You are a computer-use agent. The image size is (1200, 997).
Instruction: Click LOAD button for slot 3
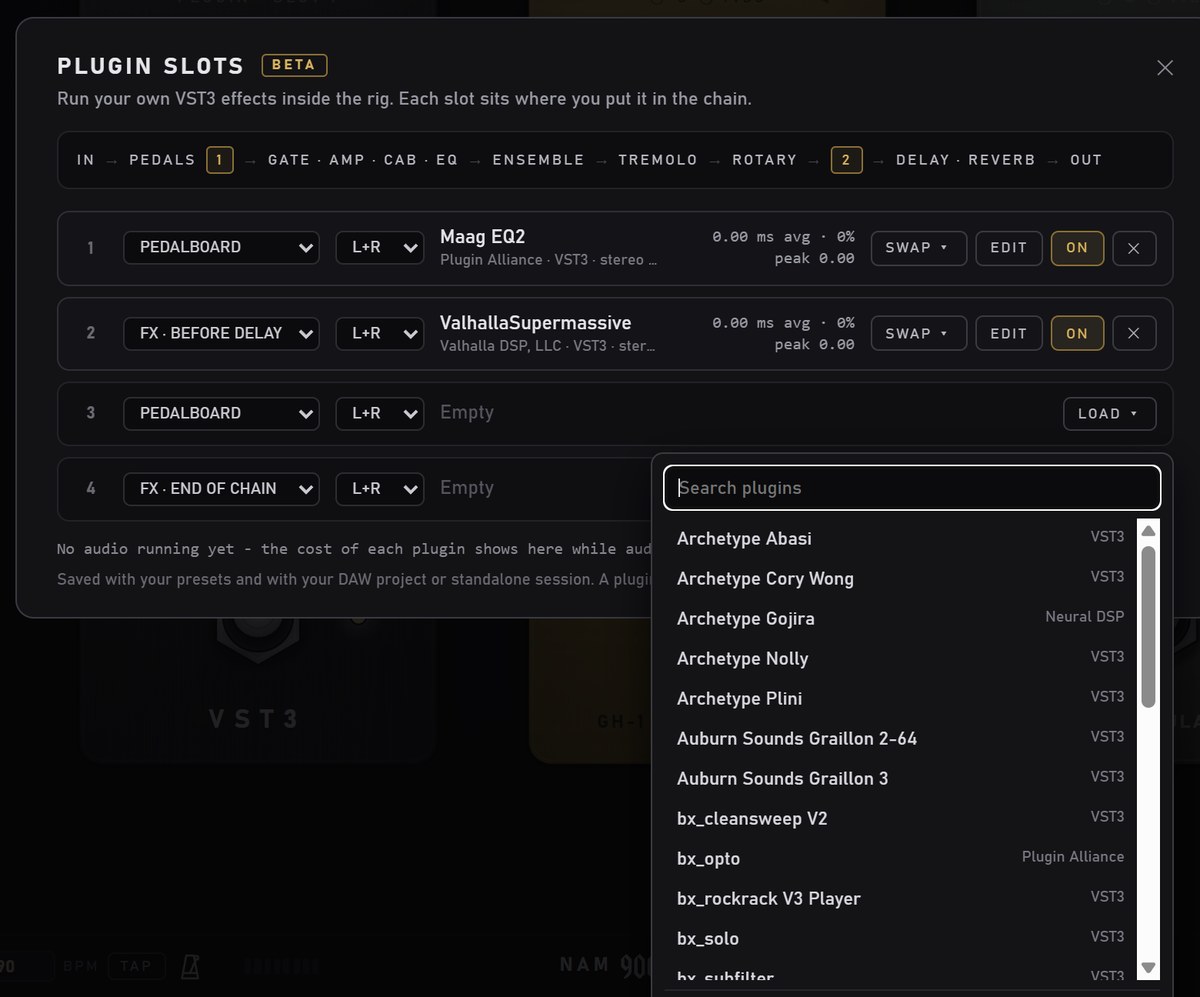(x=1110, y=414)
